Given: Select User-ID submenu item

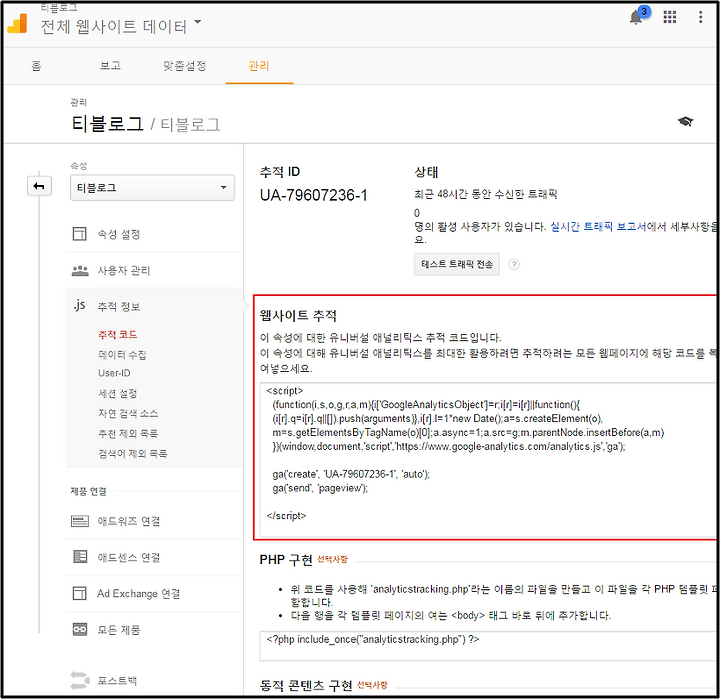Looking at the screenshot, I should (x=114, y=373).
